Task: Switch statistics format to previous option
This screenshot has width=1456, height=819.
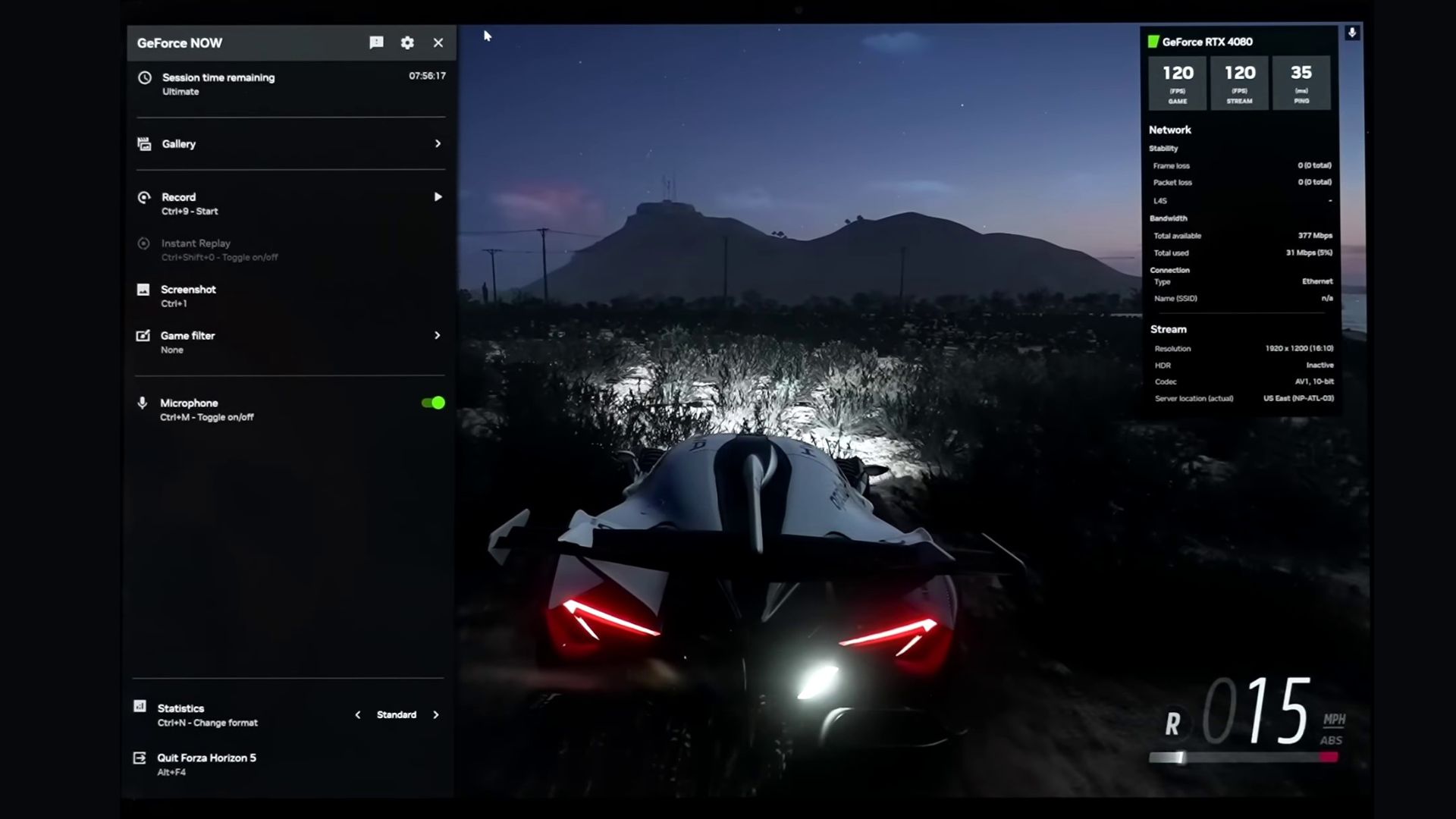Action: (358, 714)
